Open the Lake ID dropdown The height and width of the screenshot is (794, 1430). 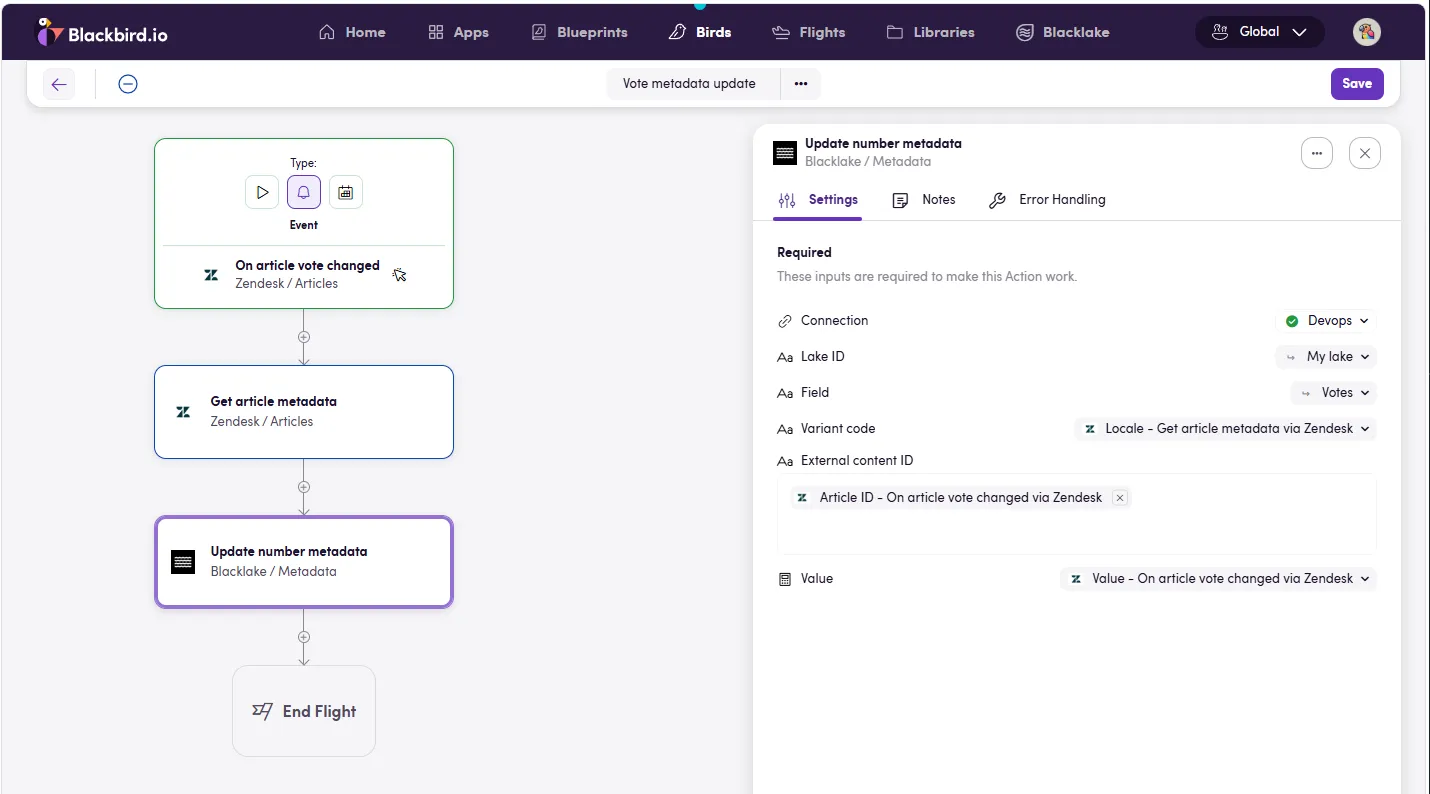1327,357
